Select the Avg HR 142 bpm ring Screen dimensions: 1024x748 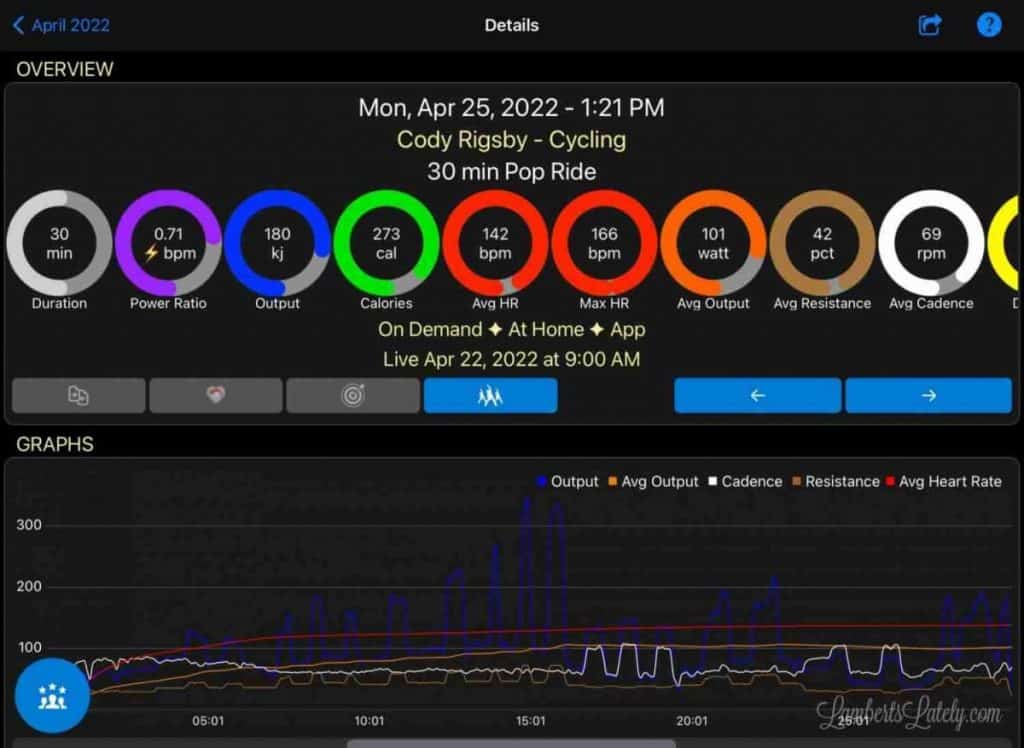[x=495, y=243]
